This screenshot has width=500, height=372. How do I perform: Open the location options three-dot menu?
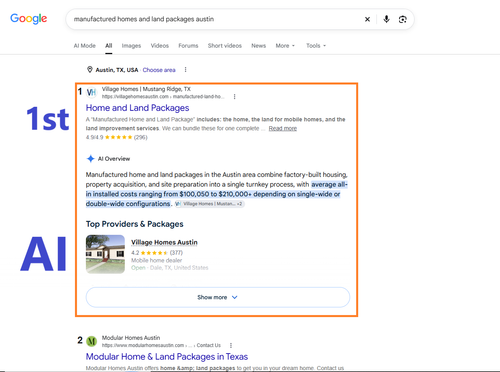click(185, 70)
